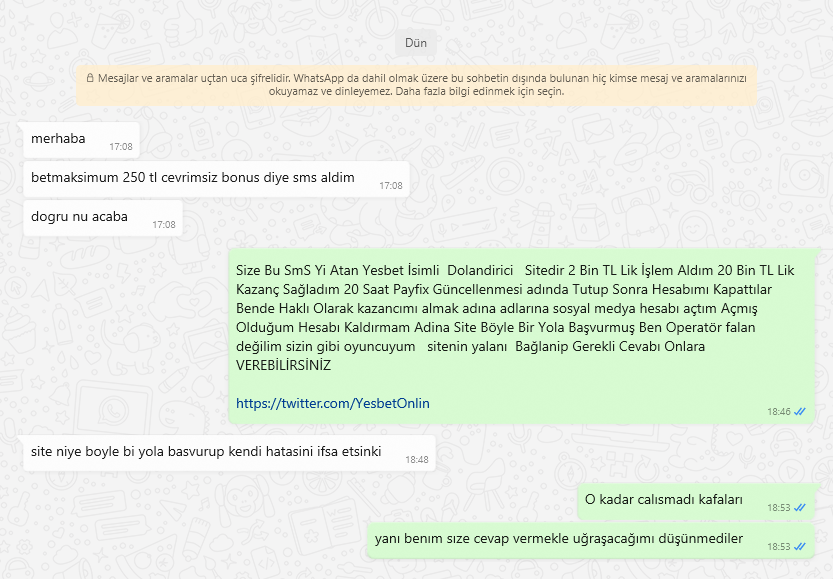Click the 'merhaba' message
The width and height of the screenshot is (833, 579).
pyautogui.click(x=81, y=140)
